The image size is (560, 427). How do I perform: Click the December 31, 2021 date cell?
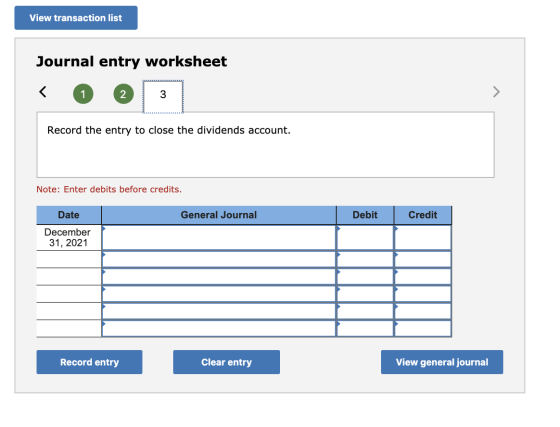pos(68,237)
